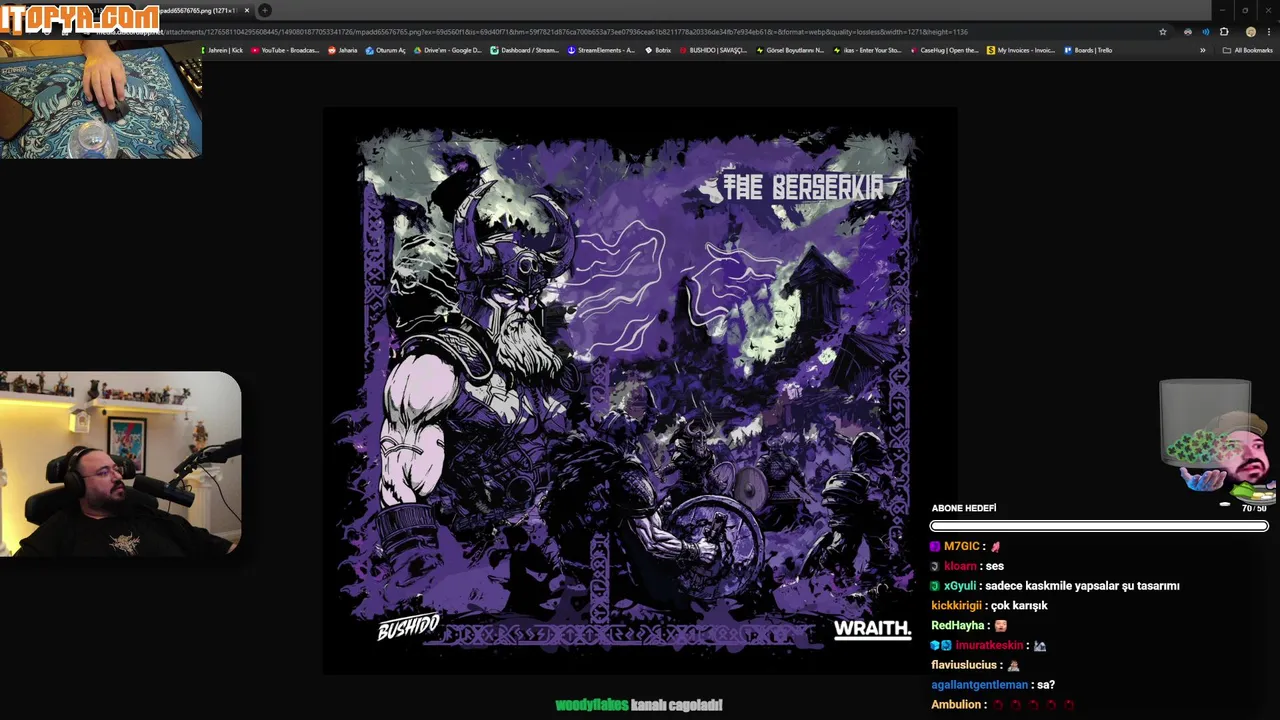Viewport: 1280px width, 720px height.
Task: Click the mousepad camera feed
Action: click(x=100, y=97)
